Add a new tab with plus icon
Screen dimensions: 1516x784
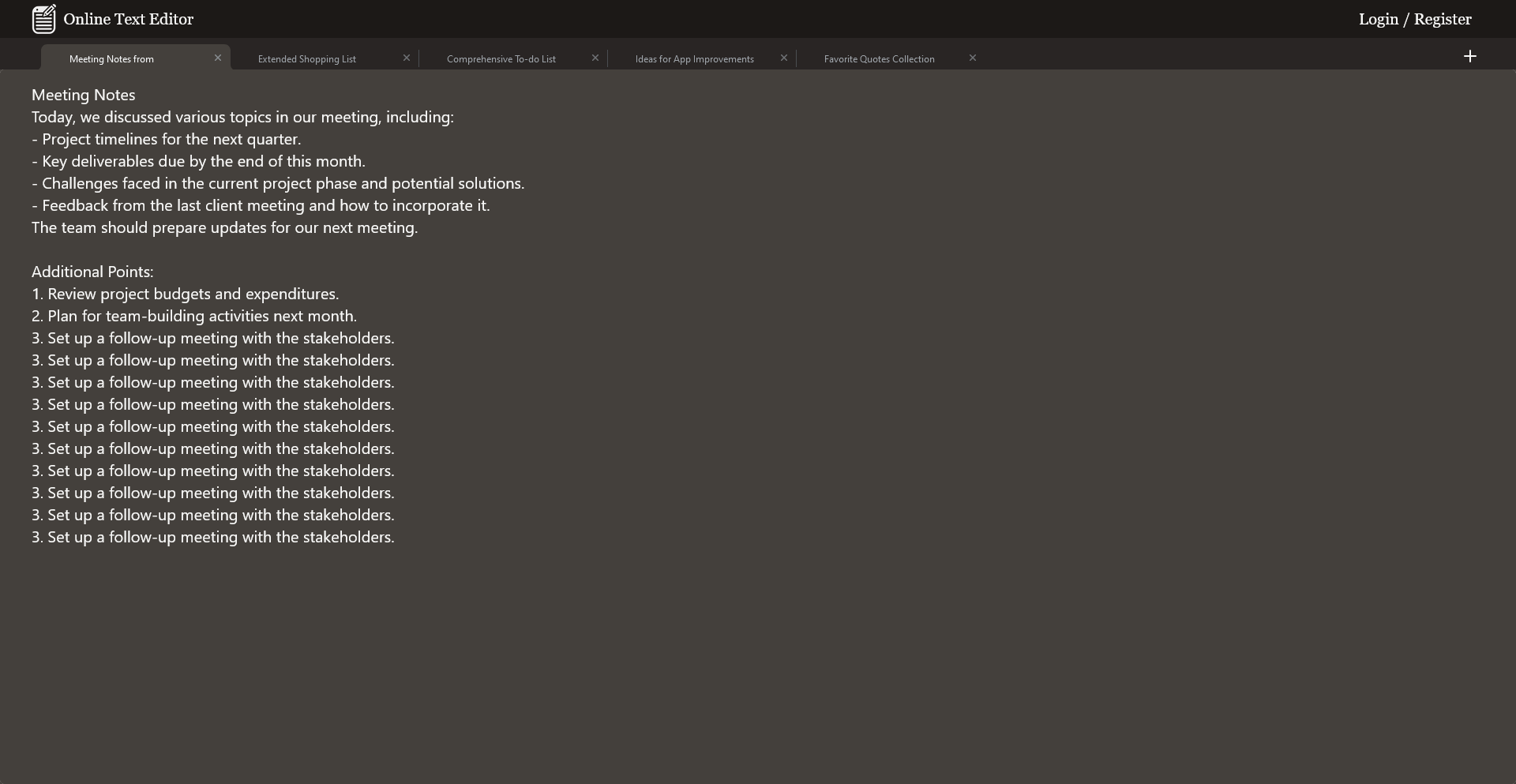(1469, 56)
